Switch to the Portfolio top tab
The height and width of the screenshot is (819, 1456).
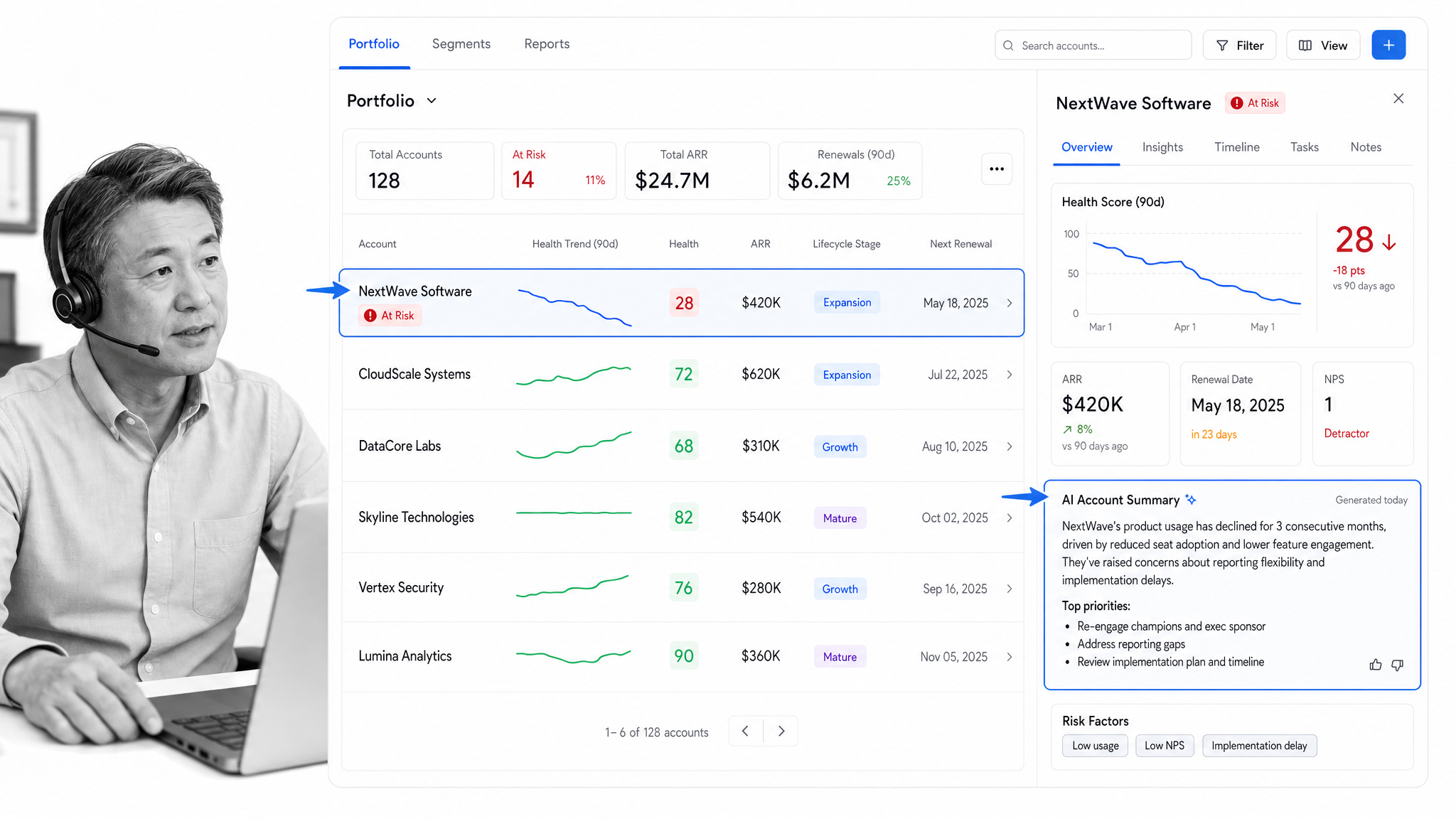pyautogui.click(x=374, y=44)
